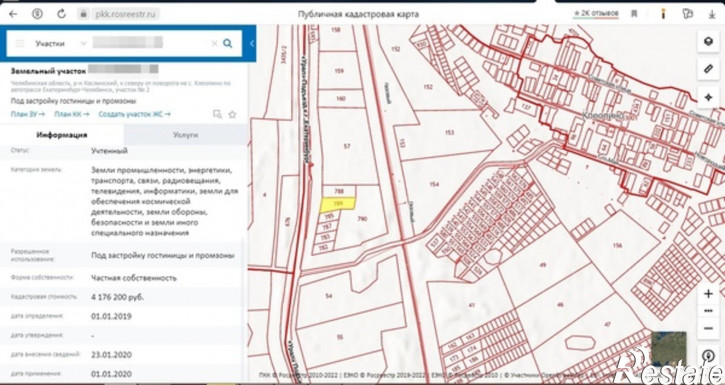Open browser downloads arrow icon

[x=712, y=14]
